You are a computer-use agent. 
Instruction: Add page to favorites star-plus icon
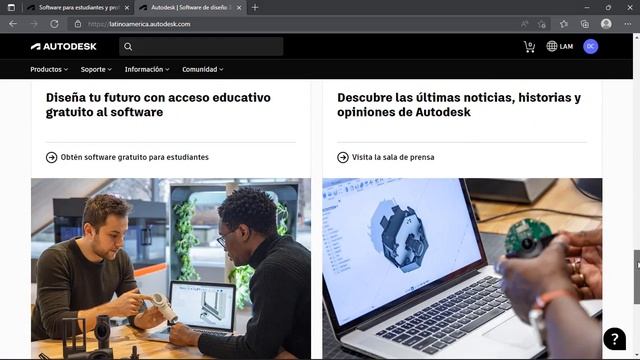tap(542, 24)
